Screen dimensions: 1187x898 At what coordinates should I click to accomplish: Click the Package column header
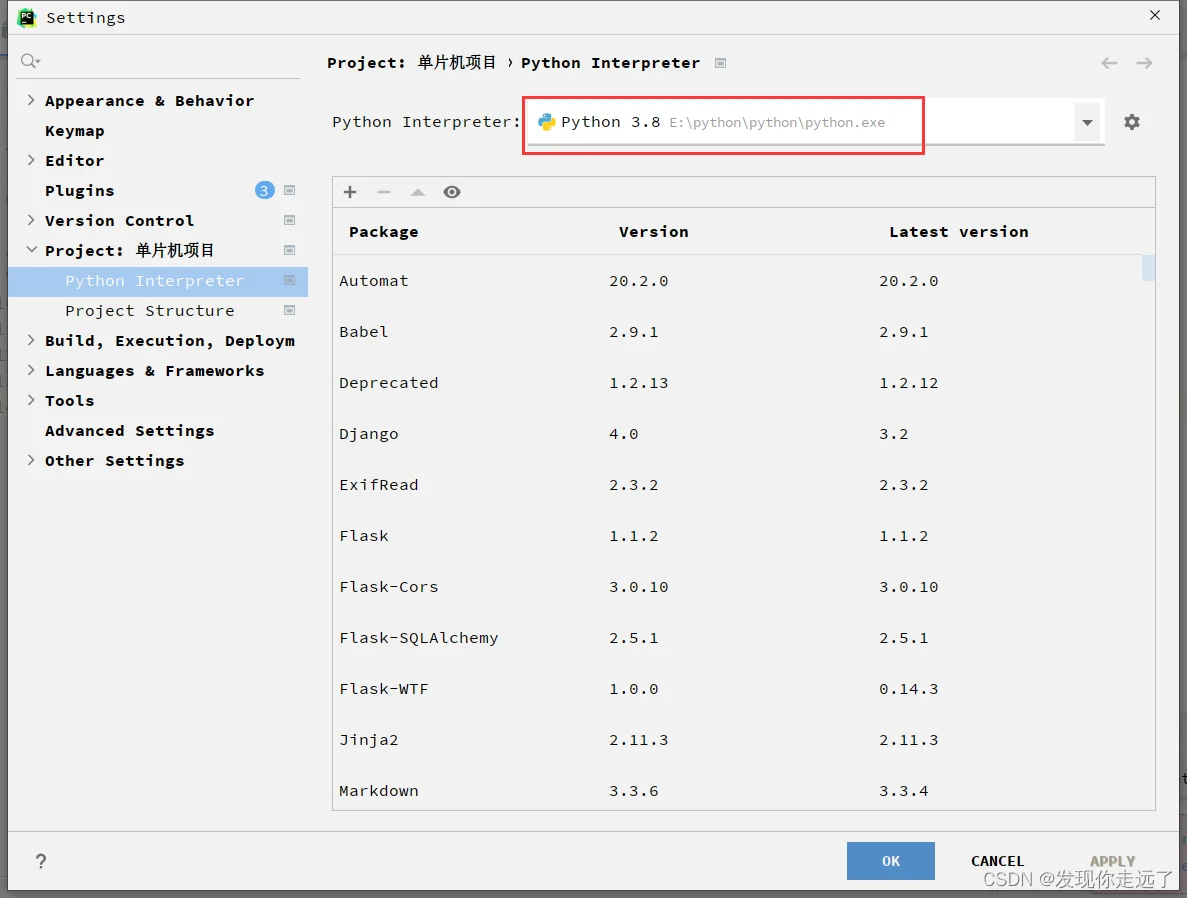click(384, 232)
